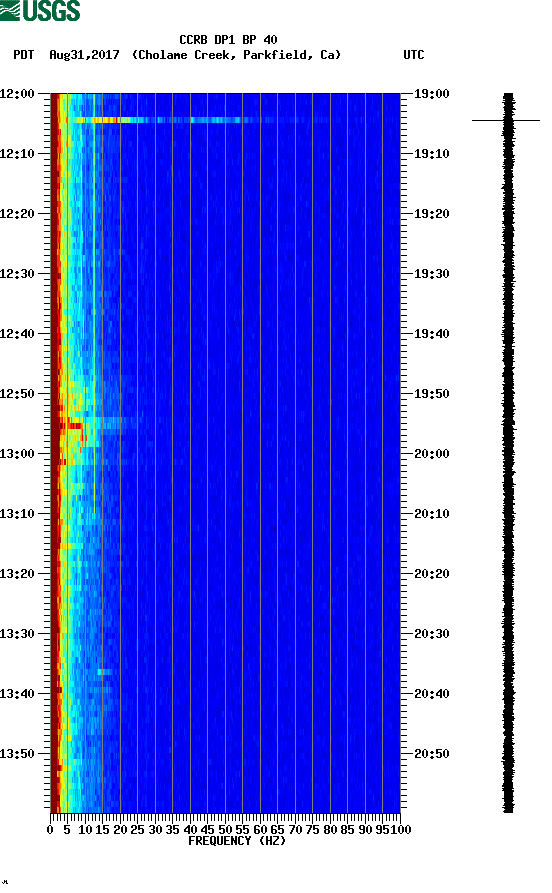The width and height of the screenshot is (552, 893).
Task: Click the 13:20 PDT time label
Action: [17, 574]
